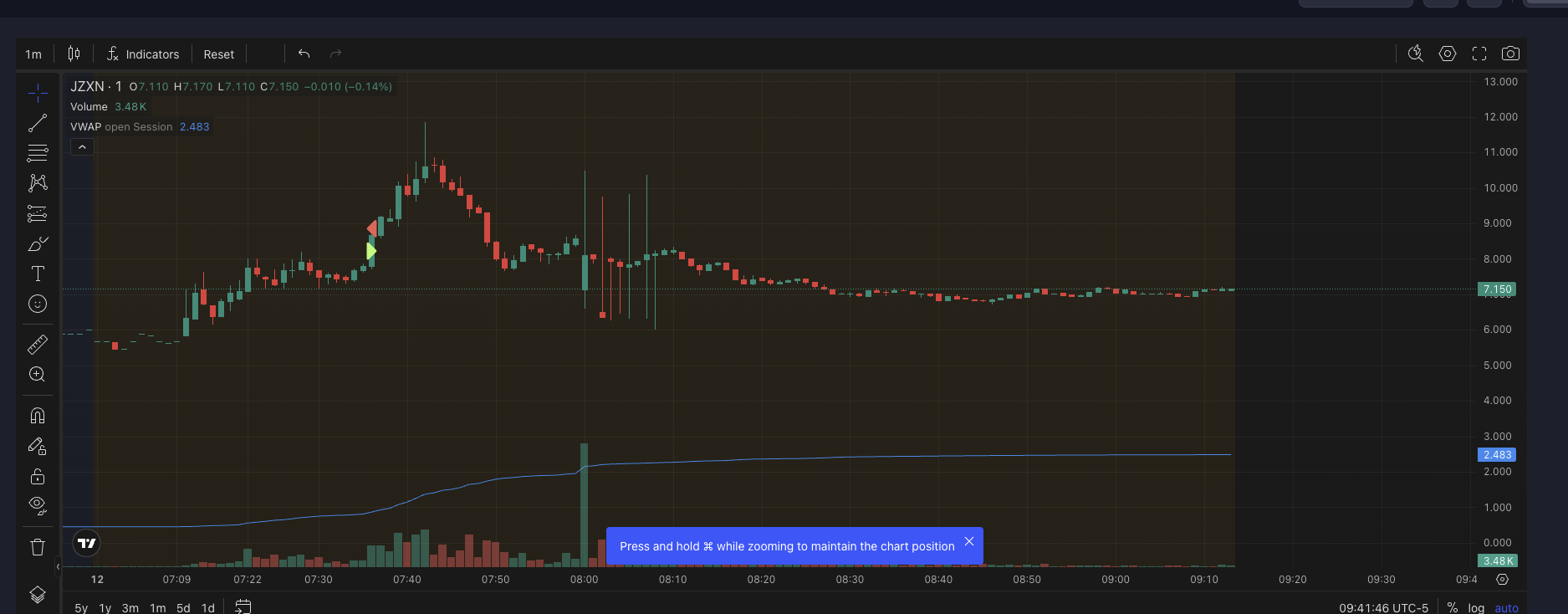Open the object tree layers icon

(38, 595)
